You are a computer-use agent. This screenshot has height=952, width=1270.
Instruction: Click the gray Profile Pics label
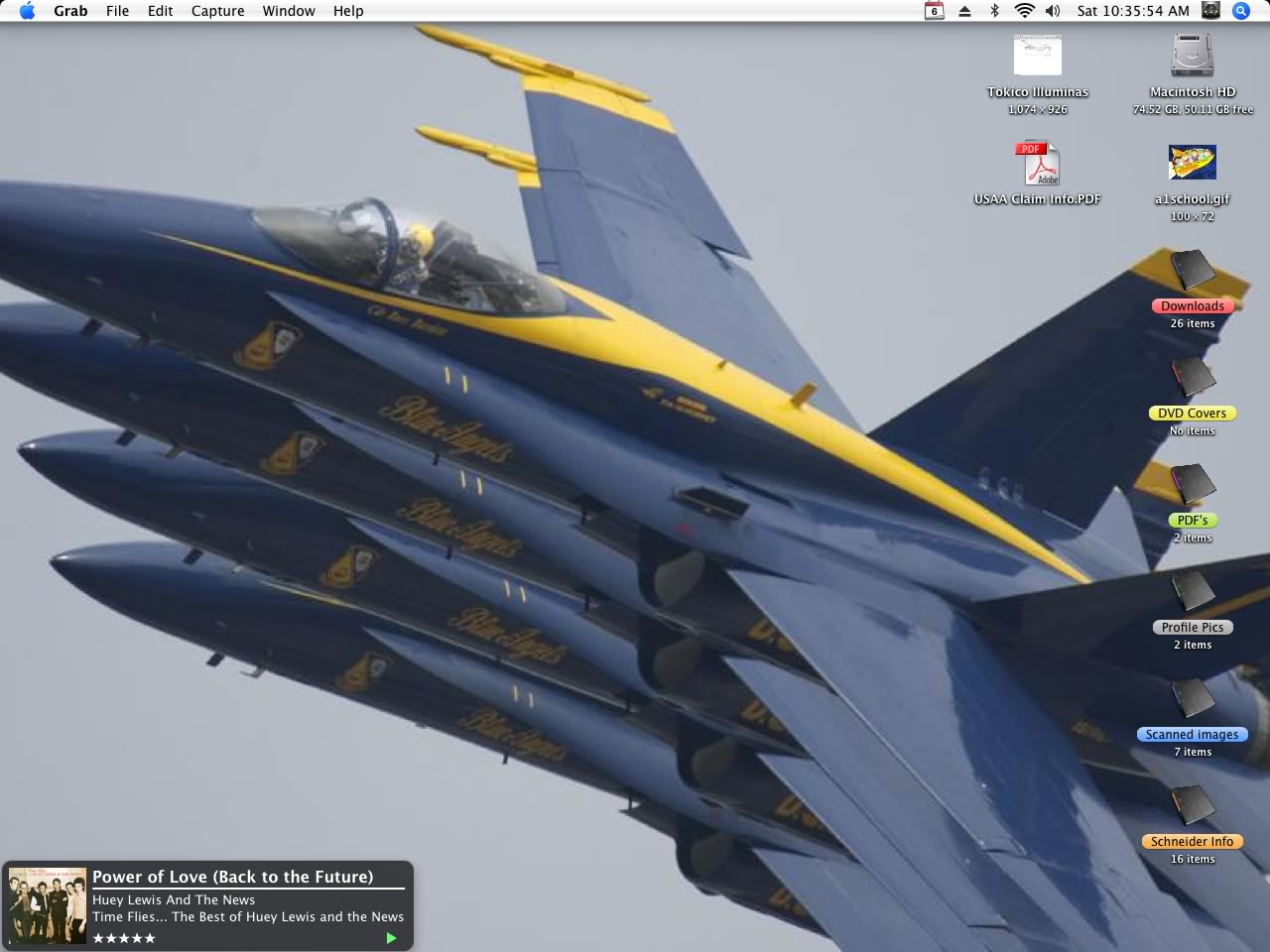1193,628
